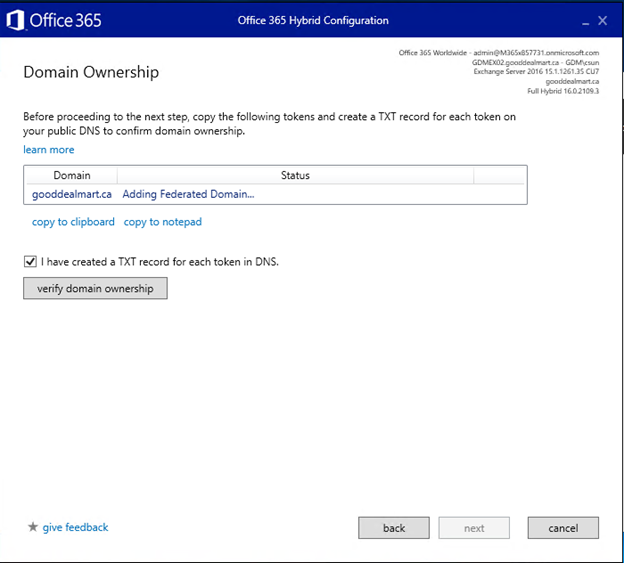Click copy to clipboard link
This screenshot has width=624, height=563.
(x=73, y=222)
